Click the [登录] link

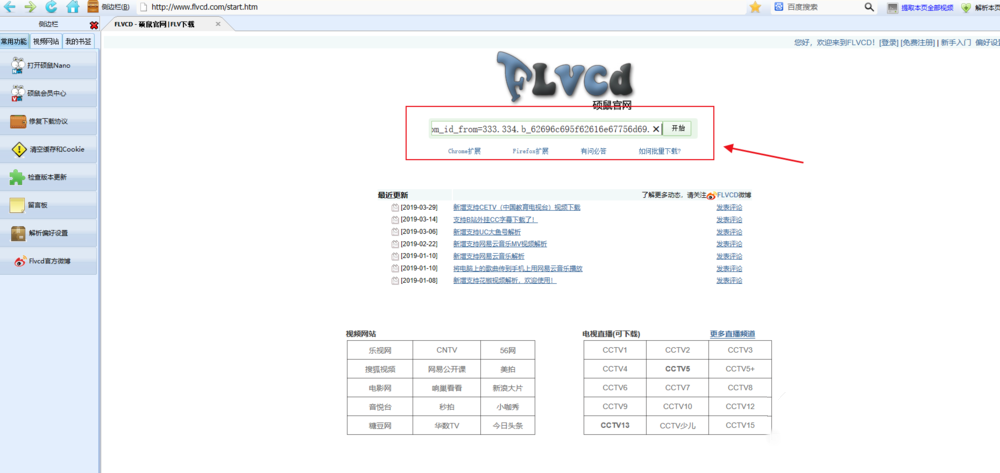888,43
